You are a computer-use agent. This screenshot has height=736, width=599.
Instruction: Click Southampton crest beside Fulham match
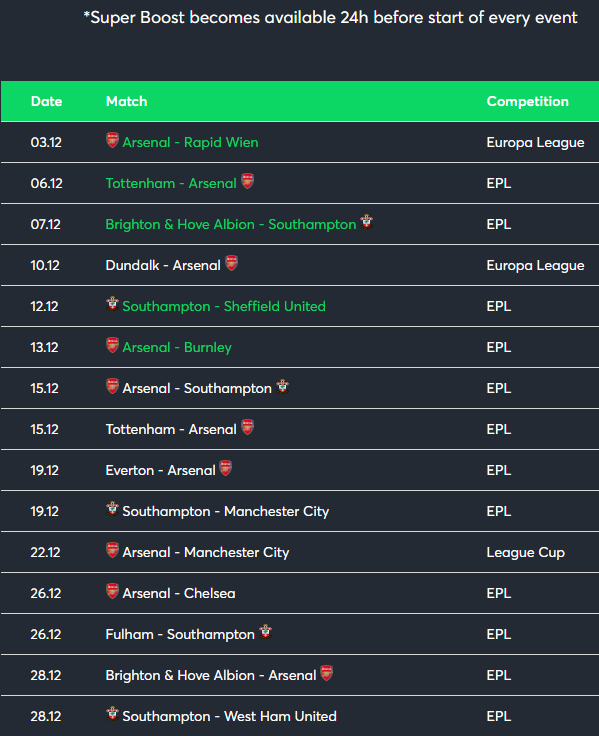[266, 632]
